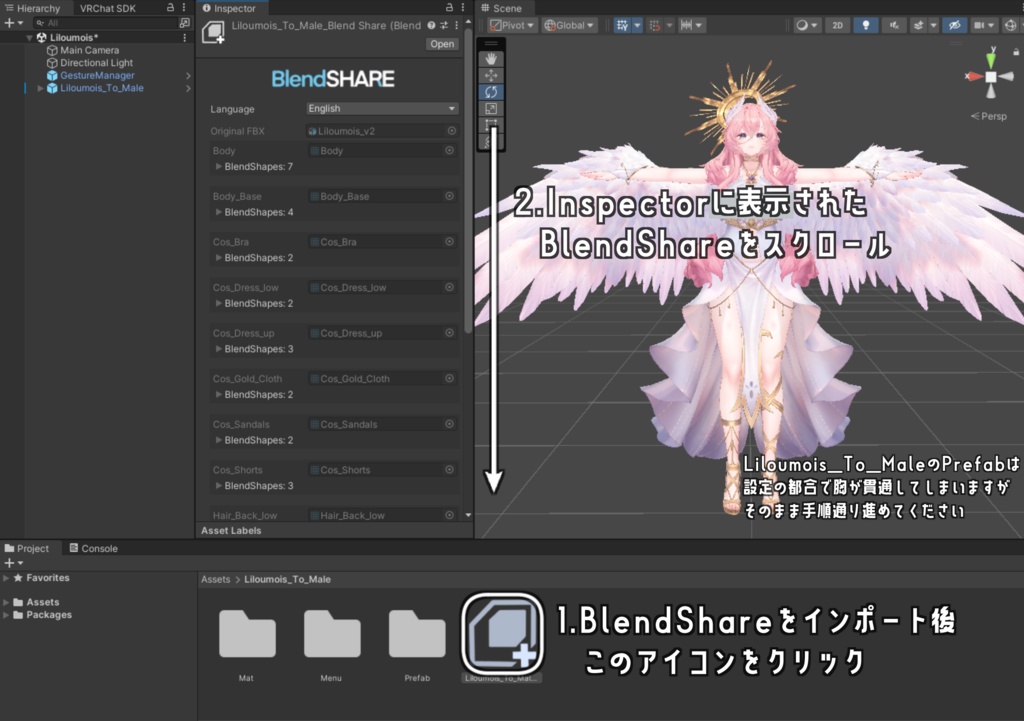Click Hierarchy search type filter icon
This screenshot has height=721, width=1024.
pos(184,23)
